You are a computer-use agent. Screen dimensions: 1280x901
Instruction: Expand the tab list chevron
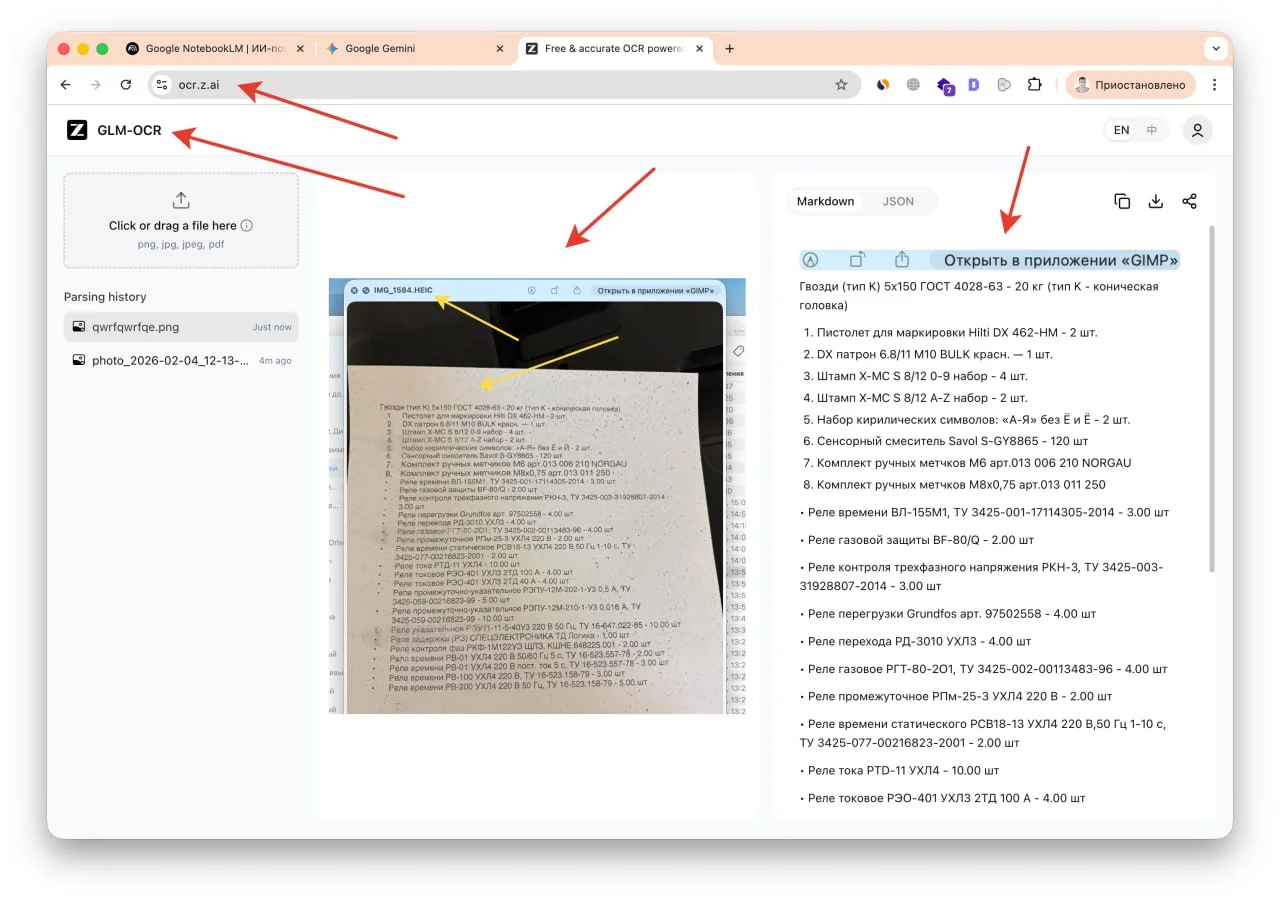click(1216, 48)
